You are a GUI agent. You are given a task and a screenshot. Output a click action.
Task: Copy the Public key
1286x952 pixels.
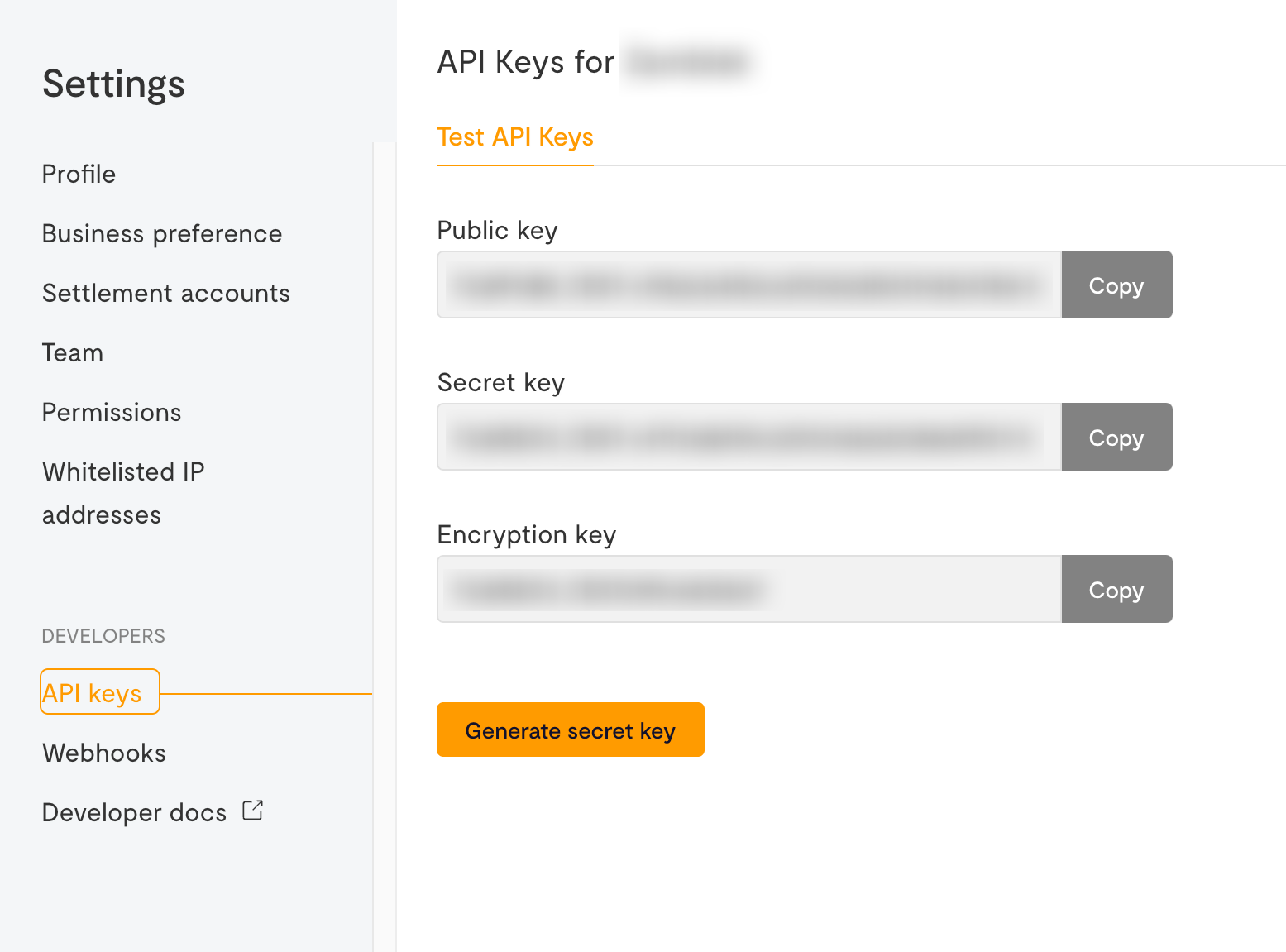tap(1116, 285)
